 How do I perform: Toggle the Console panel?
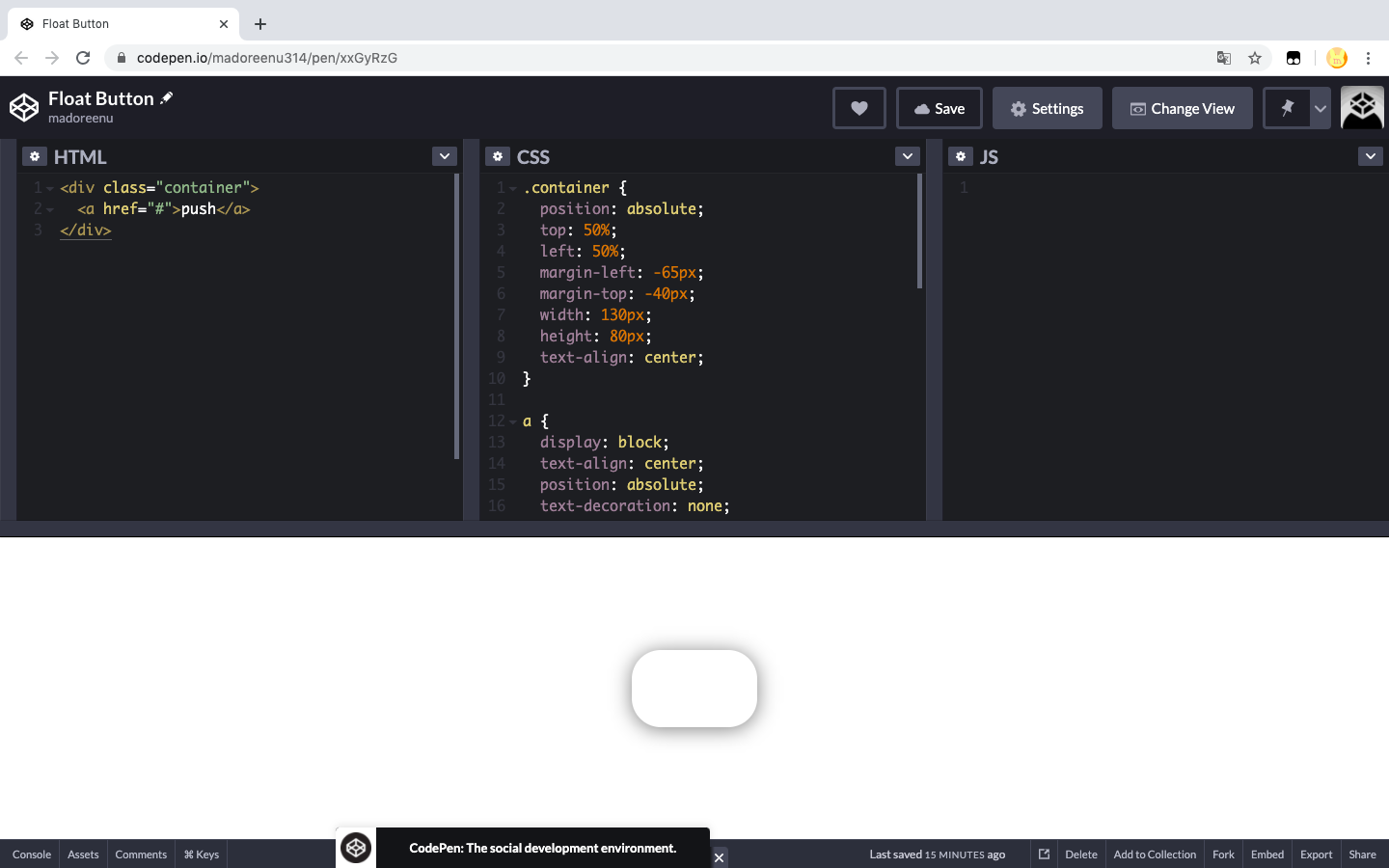tap(32, 854)
